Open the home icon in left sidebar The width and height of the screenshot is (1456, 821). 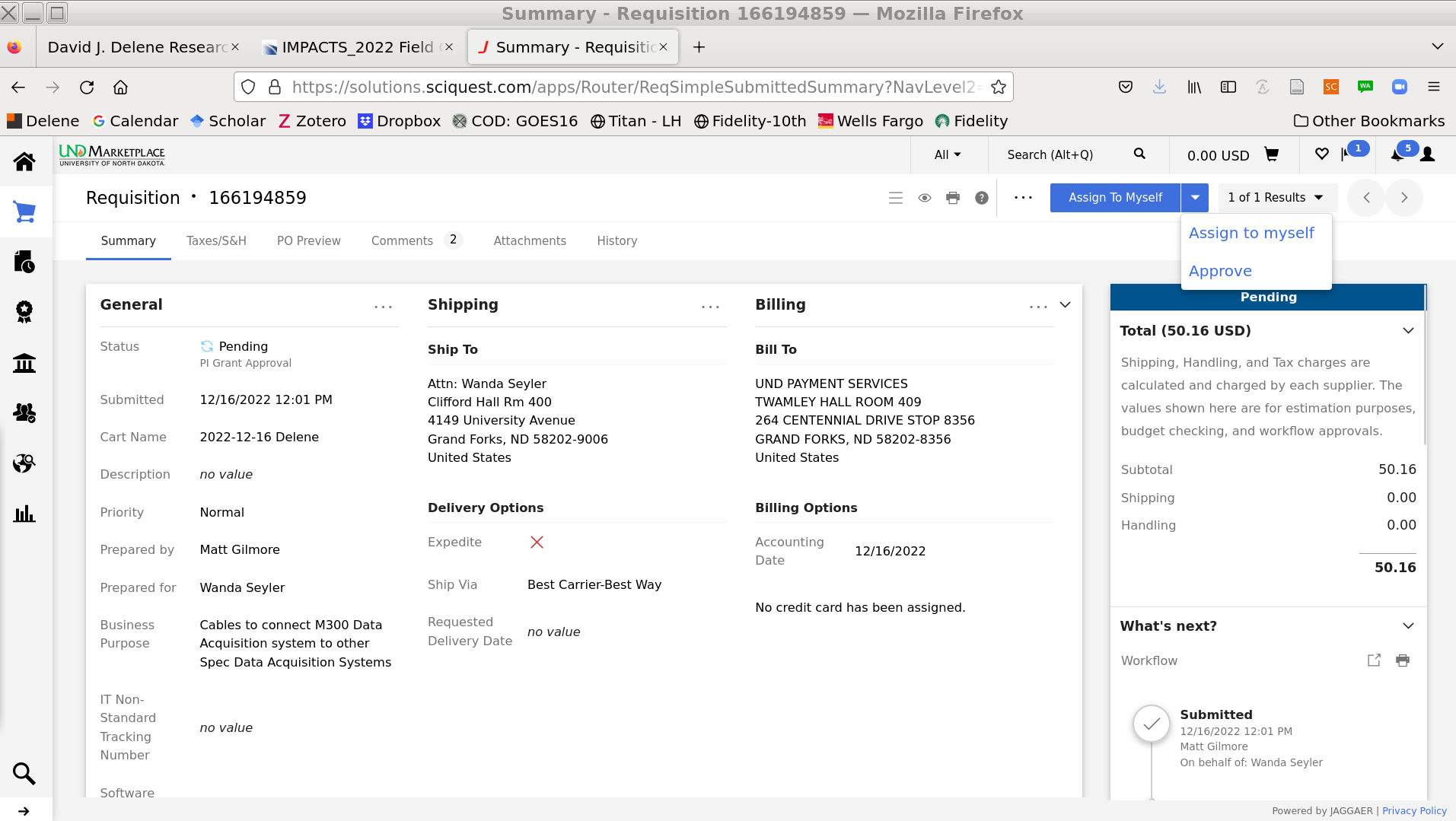[x=24, y=162]
